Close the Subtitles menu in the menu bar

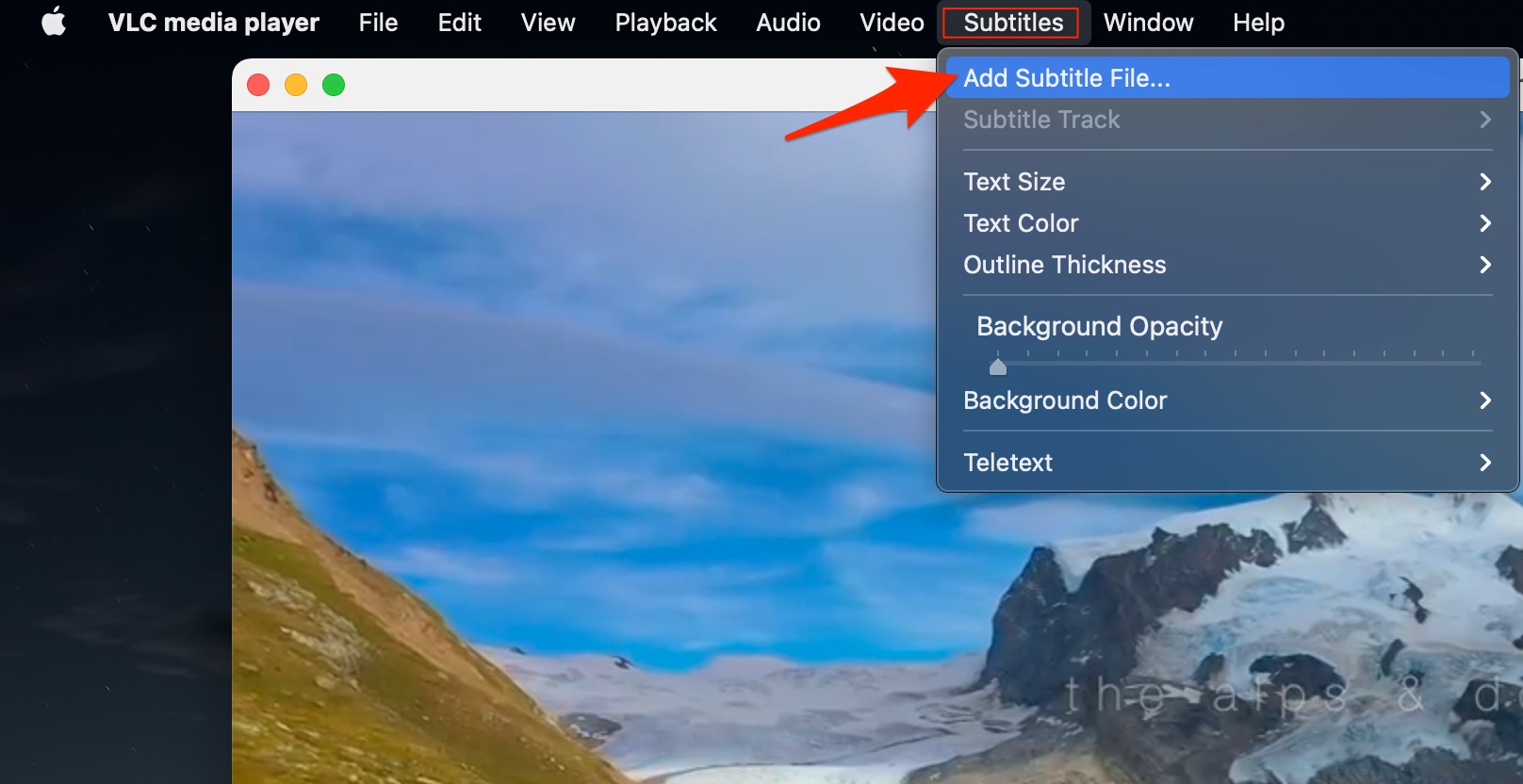click(x=1013, y=23)
